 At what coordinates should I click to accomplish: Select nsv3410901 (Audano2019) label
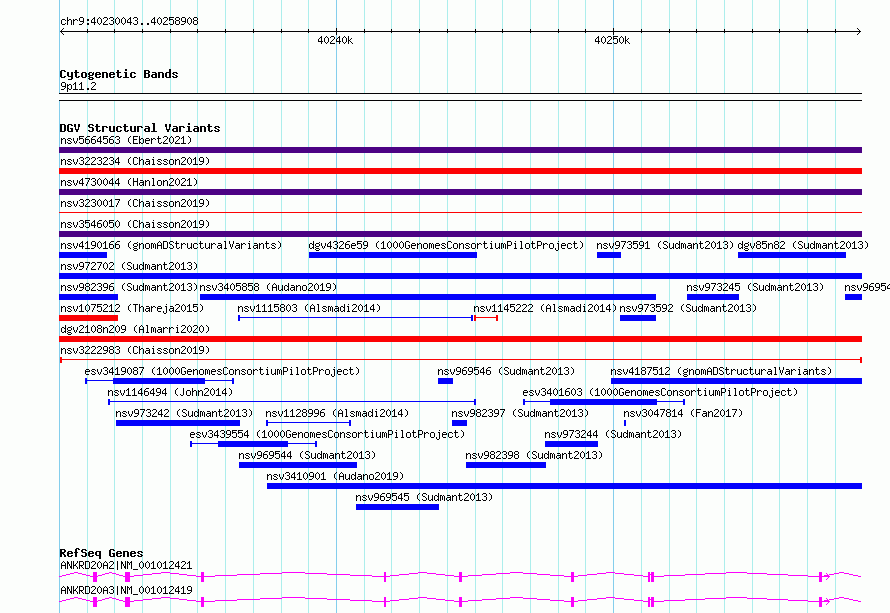335,476
